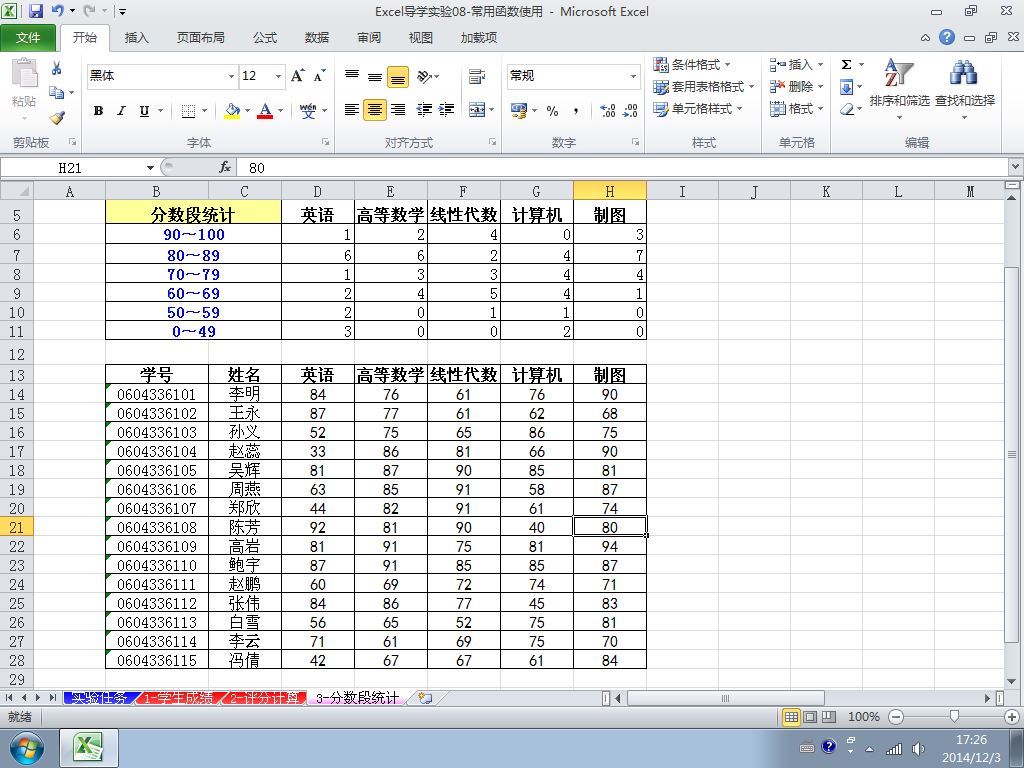
Task: Apply comma style format
Action: point(575,111)
